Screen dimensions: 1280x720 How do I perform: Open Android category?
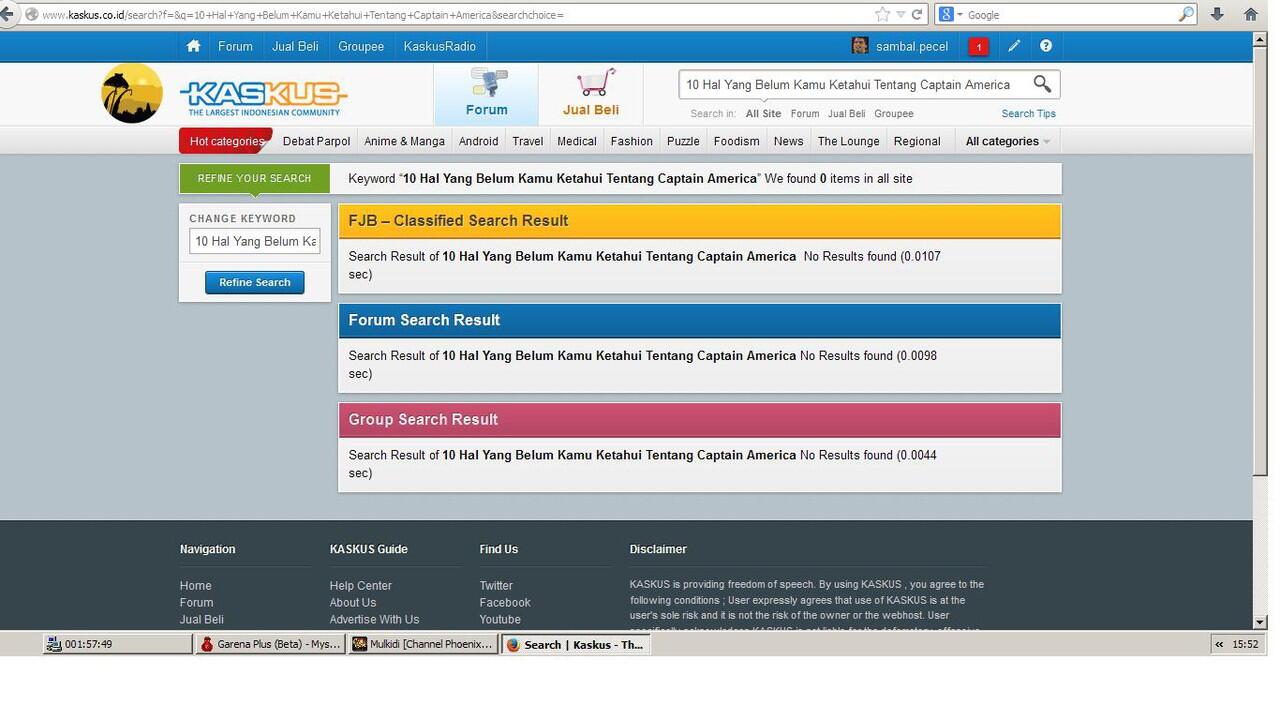(x=478, y=141)
